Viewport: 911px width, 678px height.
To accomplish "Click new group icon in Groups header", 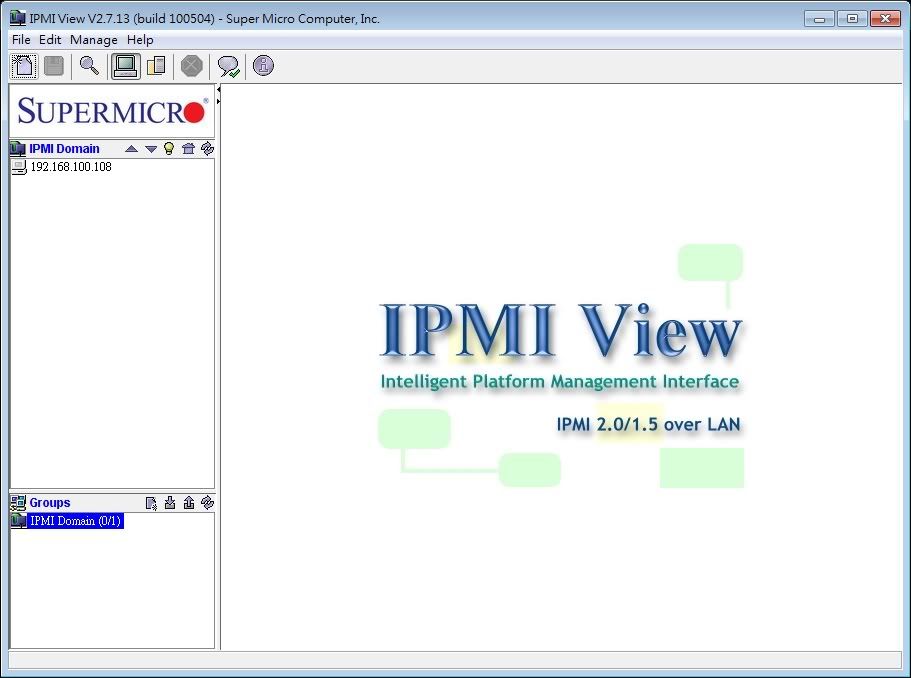I will (151, 503).
